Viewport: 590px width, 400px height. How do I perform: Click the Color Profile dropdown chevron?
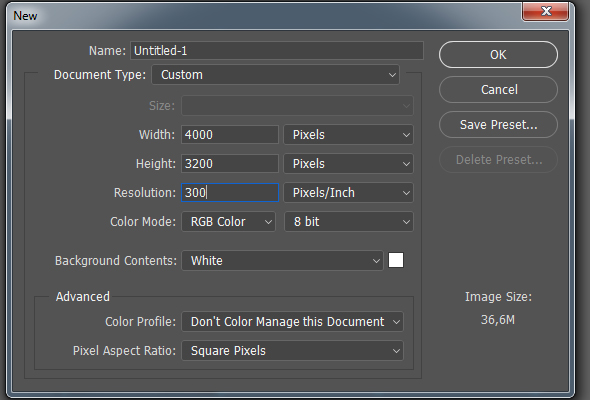[396, 322]
